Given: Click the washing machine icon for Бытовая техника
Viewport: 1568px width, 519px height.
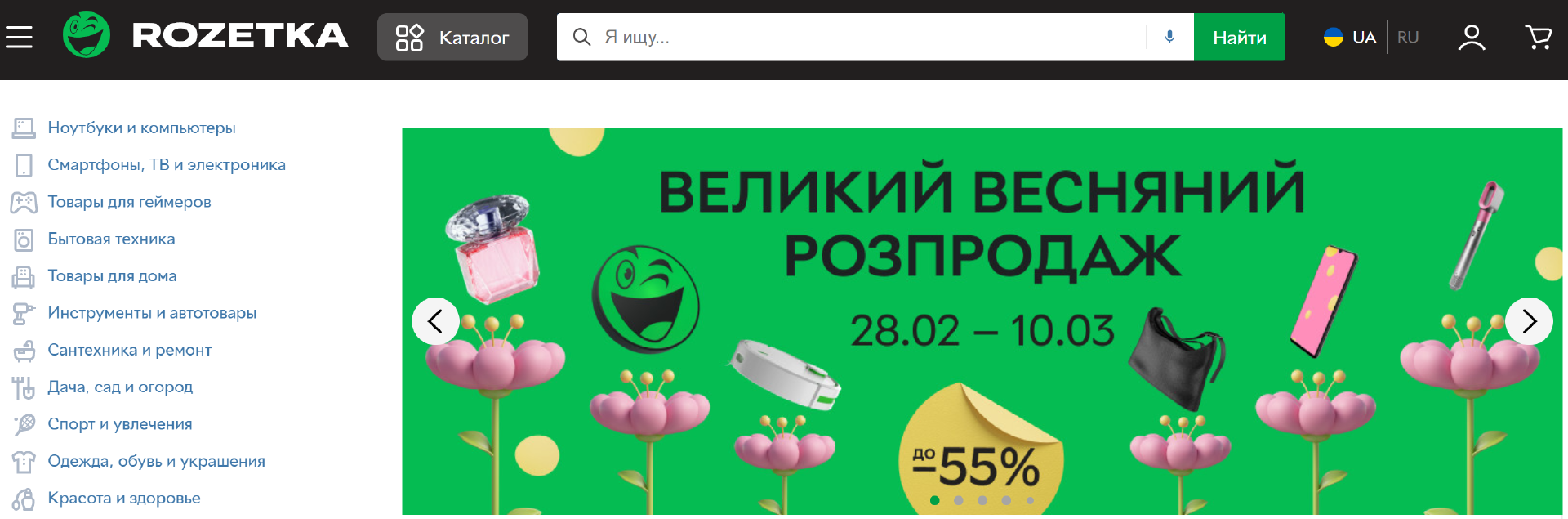Looking at the screenshot, I should tap(24, 239).
